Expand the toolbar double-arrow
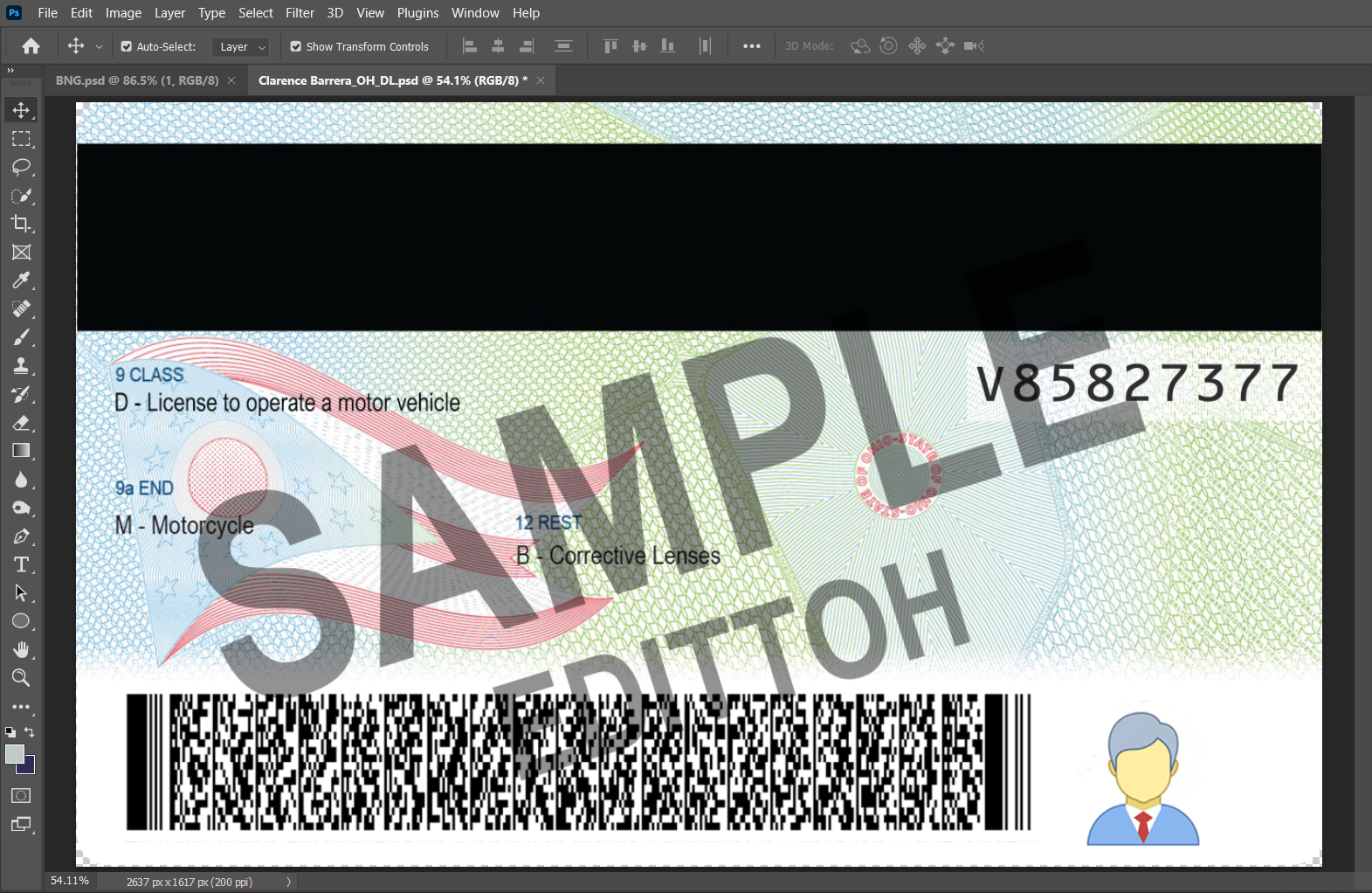 coord(10,70)
